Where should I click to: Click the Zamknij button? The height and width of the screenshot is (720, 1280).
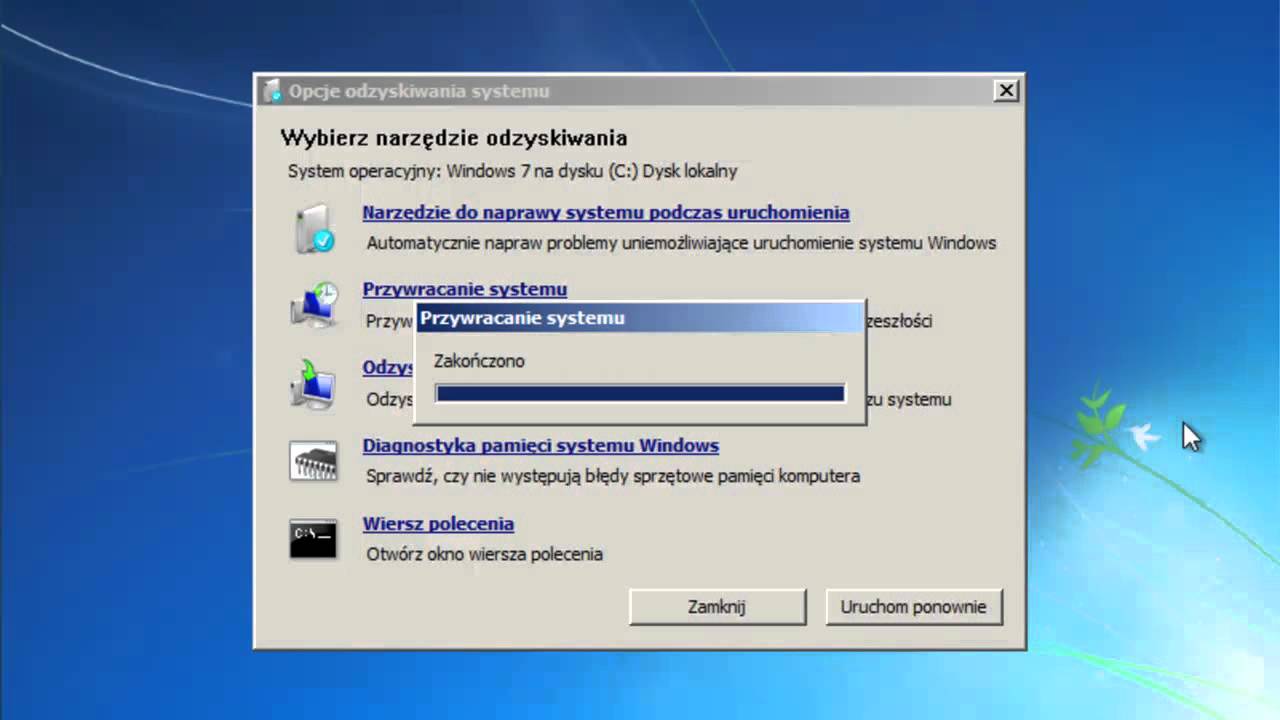(x=717, y=607)
